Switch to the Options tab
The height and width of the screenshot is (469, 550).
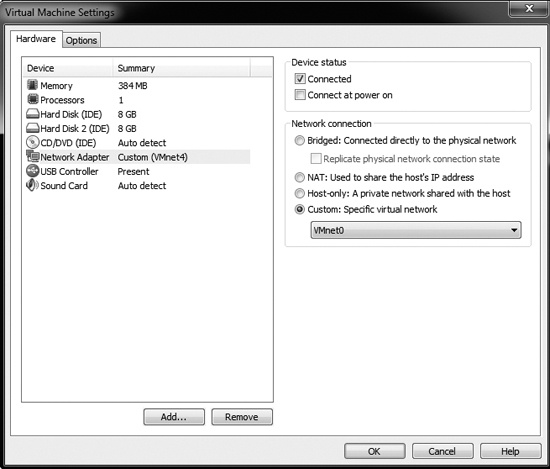coord(81,40)
